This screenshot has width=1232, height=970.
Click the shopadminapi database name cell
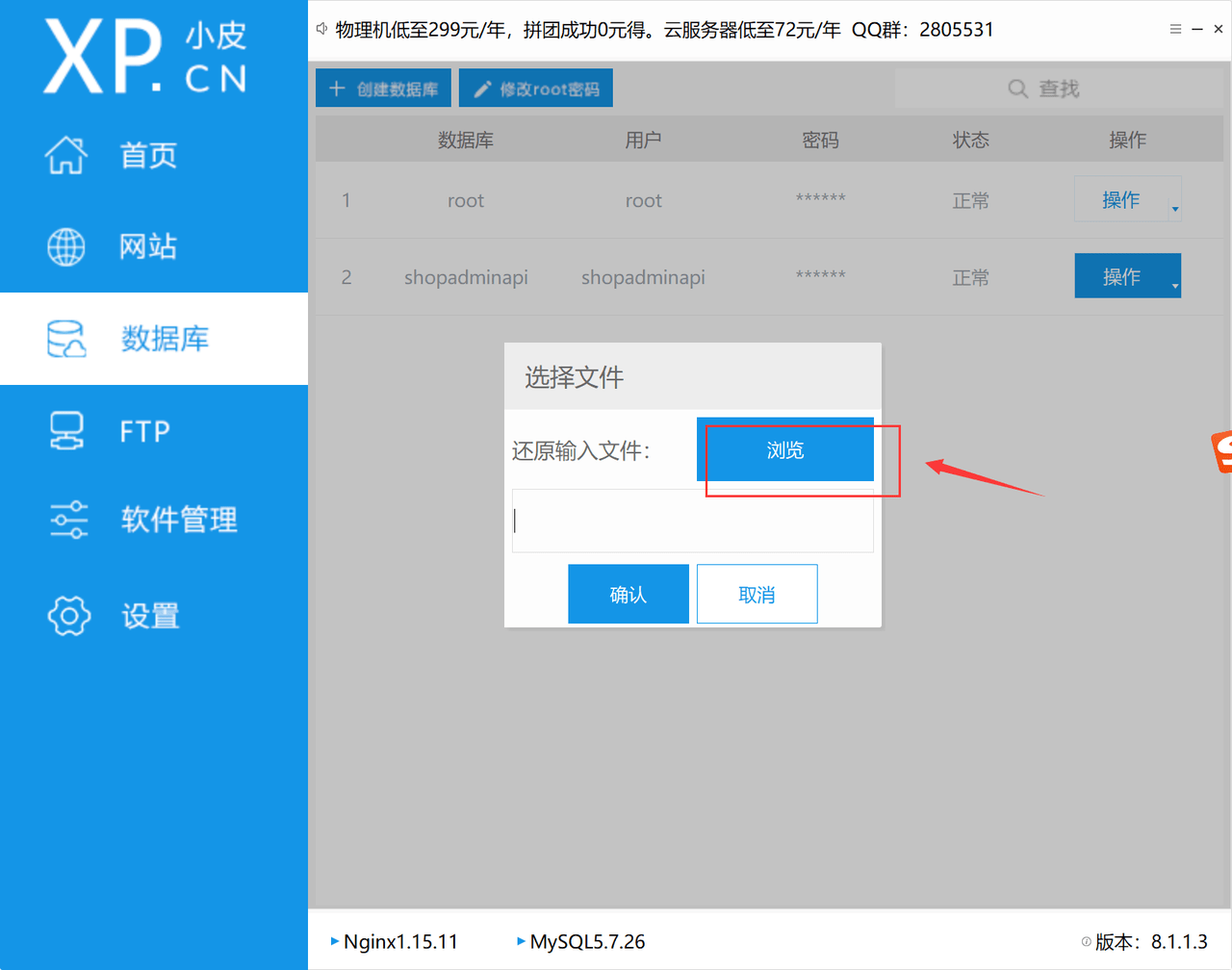[466, 277]
